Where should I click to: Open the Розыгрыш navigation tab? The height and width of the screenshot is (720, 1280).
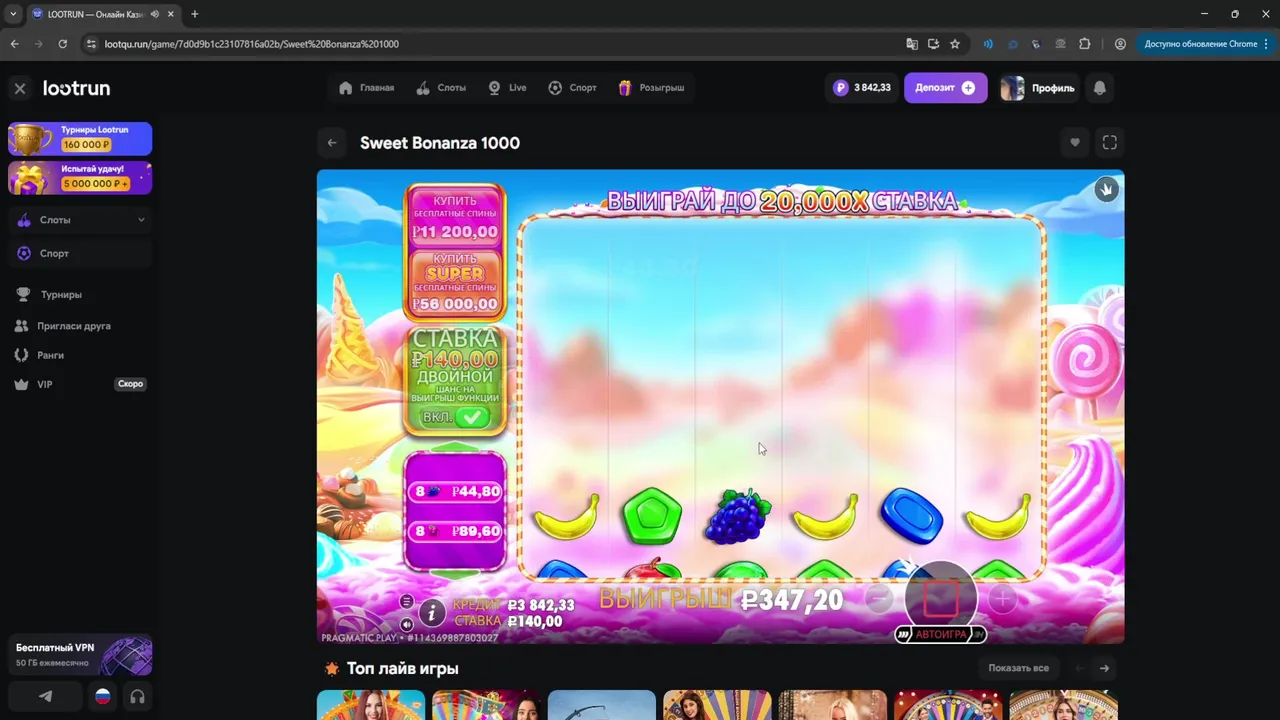(651, 88)
